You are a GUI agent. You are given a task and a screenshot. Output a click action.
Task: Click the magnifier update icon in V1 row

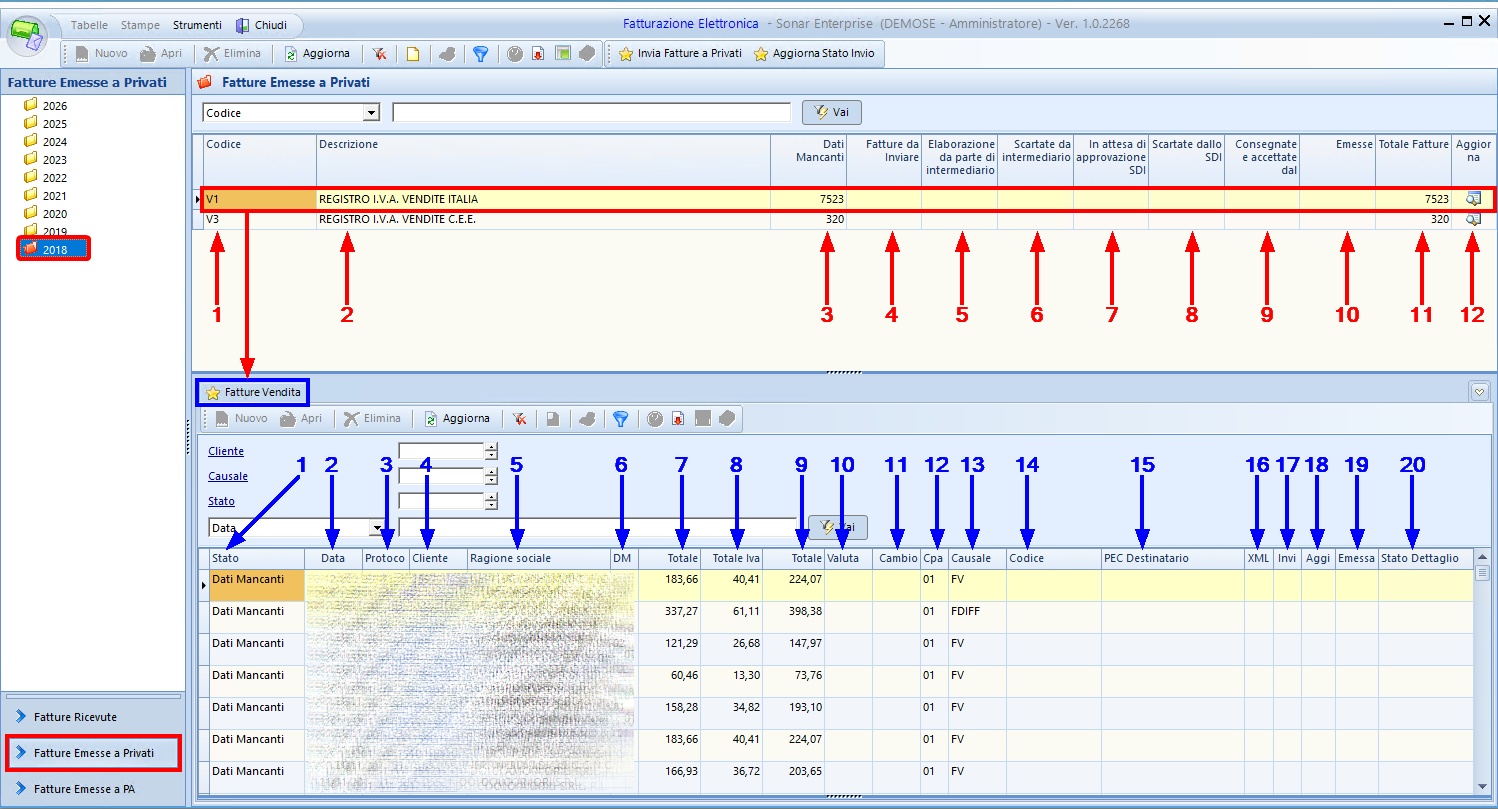pyautogui.click(x=1472, y=199)
